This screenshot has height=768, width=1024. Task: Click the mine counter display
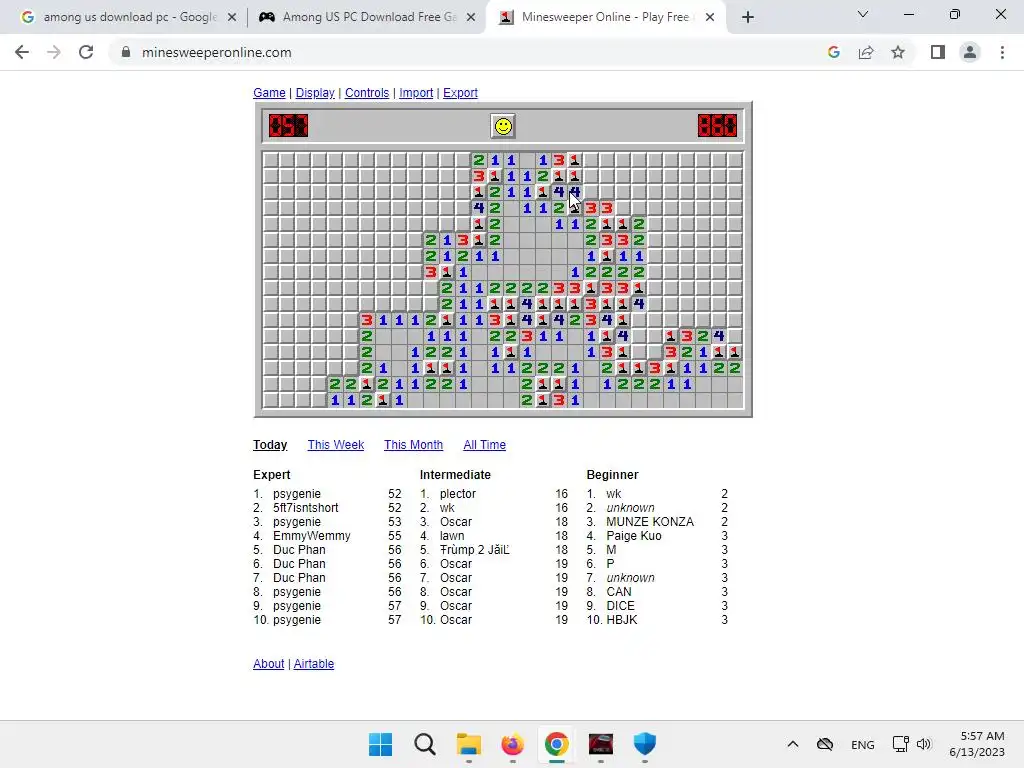pyautogui.click(x=288, y=125)
